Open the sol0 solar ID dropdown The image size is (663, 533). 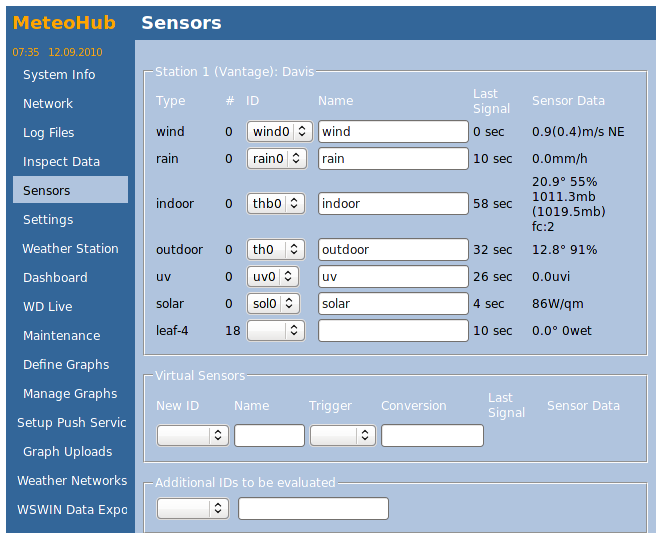(x=273, y=303)
